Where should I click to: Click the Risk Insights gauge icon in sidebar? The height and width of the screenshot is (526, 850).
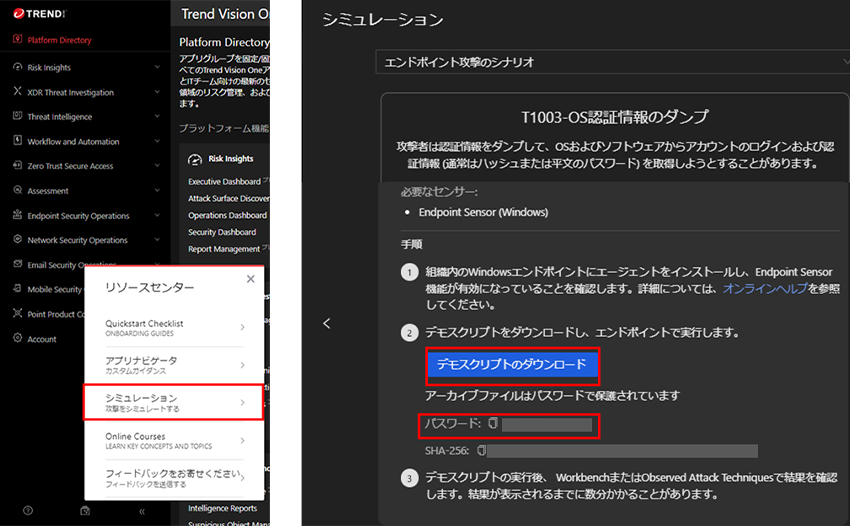[17, 67]
